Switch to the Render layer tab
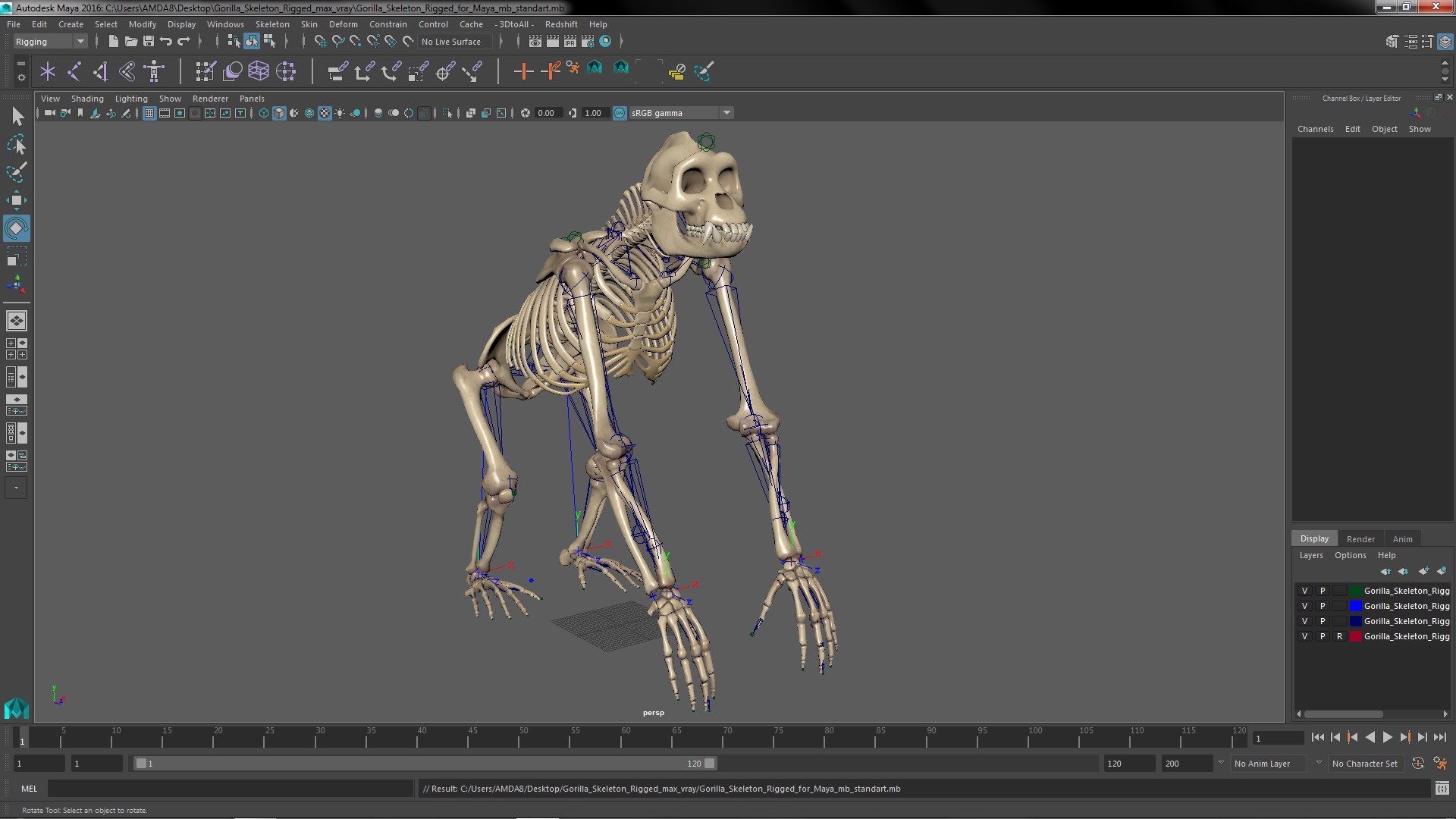 [x=1360, y=539]
